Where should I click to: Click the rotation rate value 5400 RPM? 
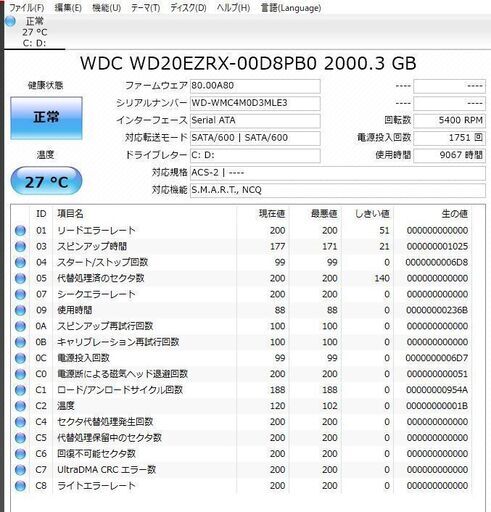pos(449,121)
